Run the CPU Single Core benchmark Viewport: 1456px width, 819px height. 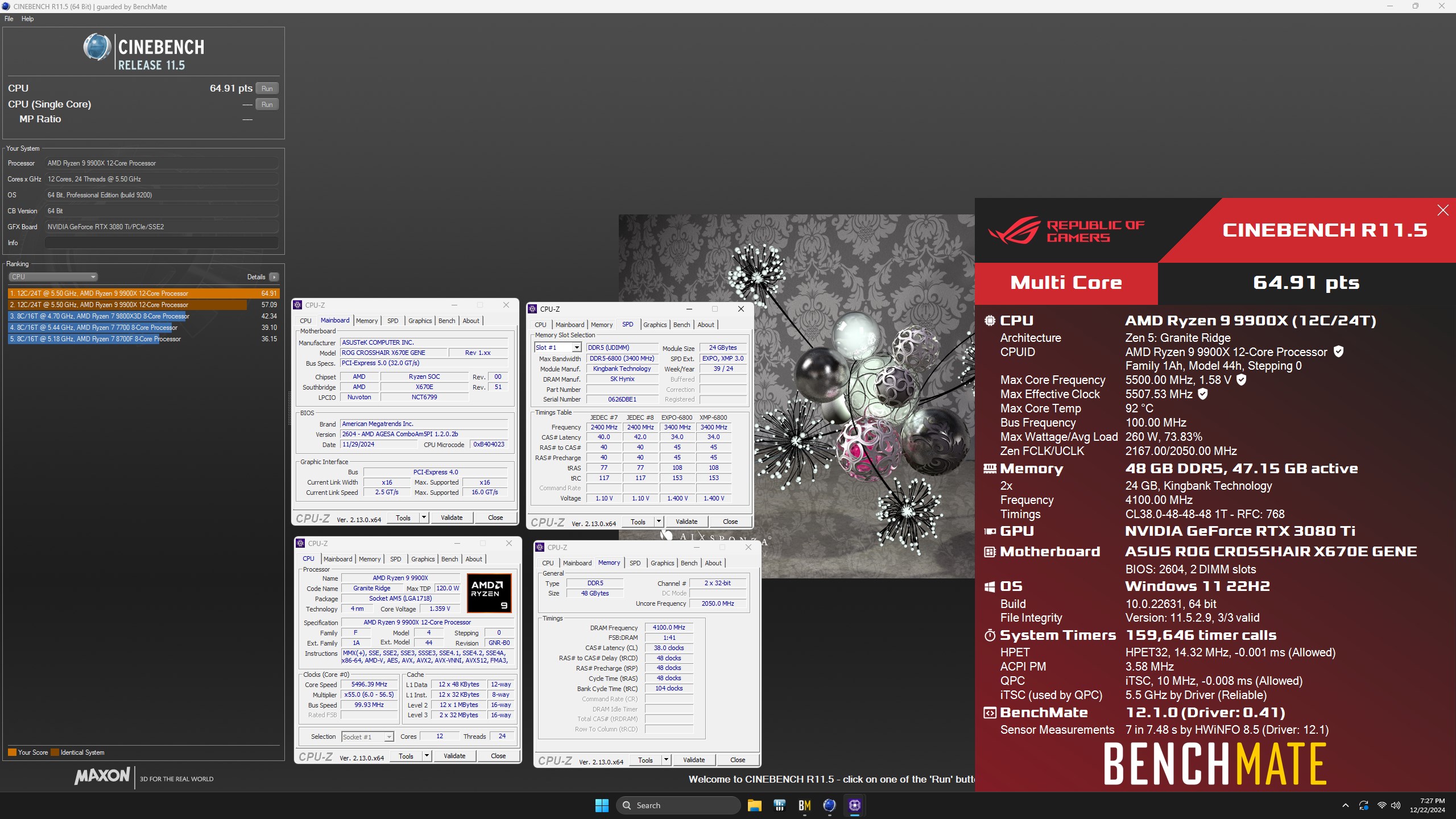tap(267, 104)
